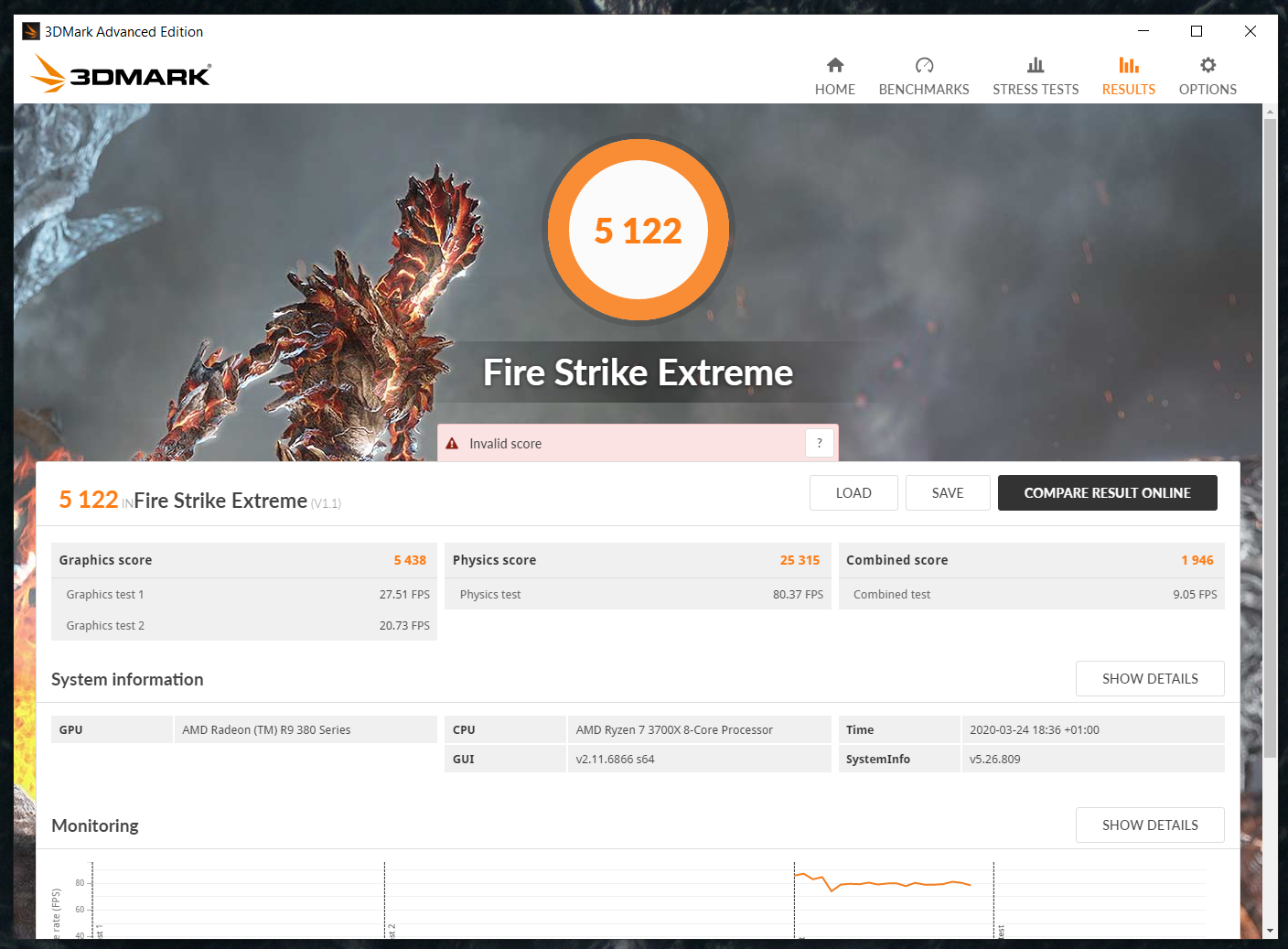Click the Home house icon
Viewport: 1288px width, 949px height.
point(835,65)
